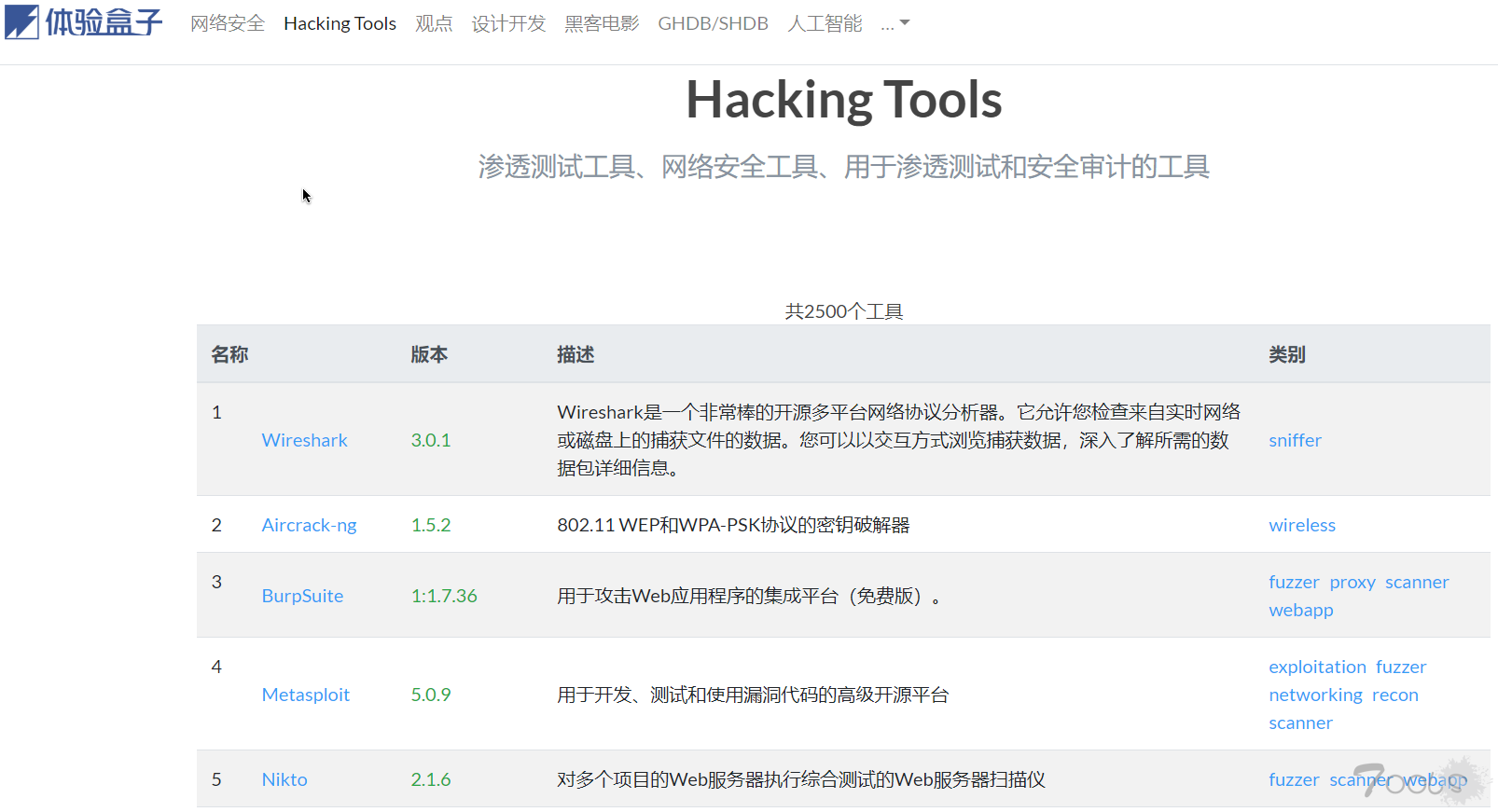Image resolution: width=1498 pixels, height=812 pixels.
Task: Open the GHDB/SHDB nav item
Action: click(x=713, y=23)
